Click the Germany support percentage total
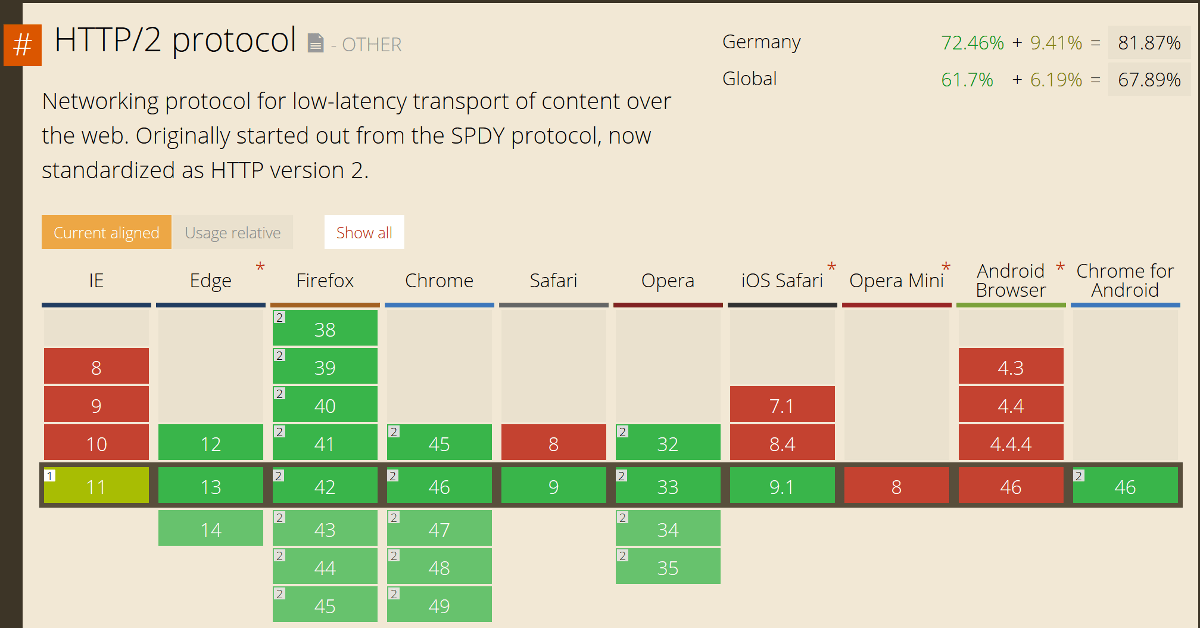The image size is (1200, 628). (1150, 42)
